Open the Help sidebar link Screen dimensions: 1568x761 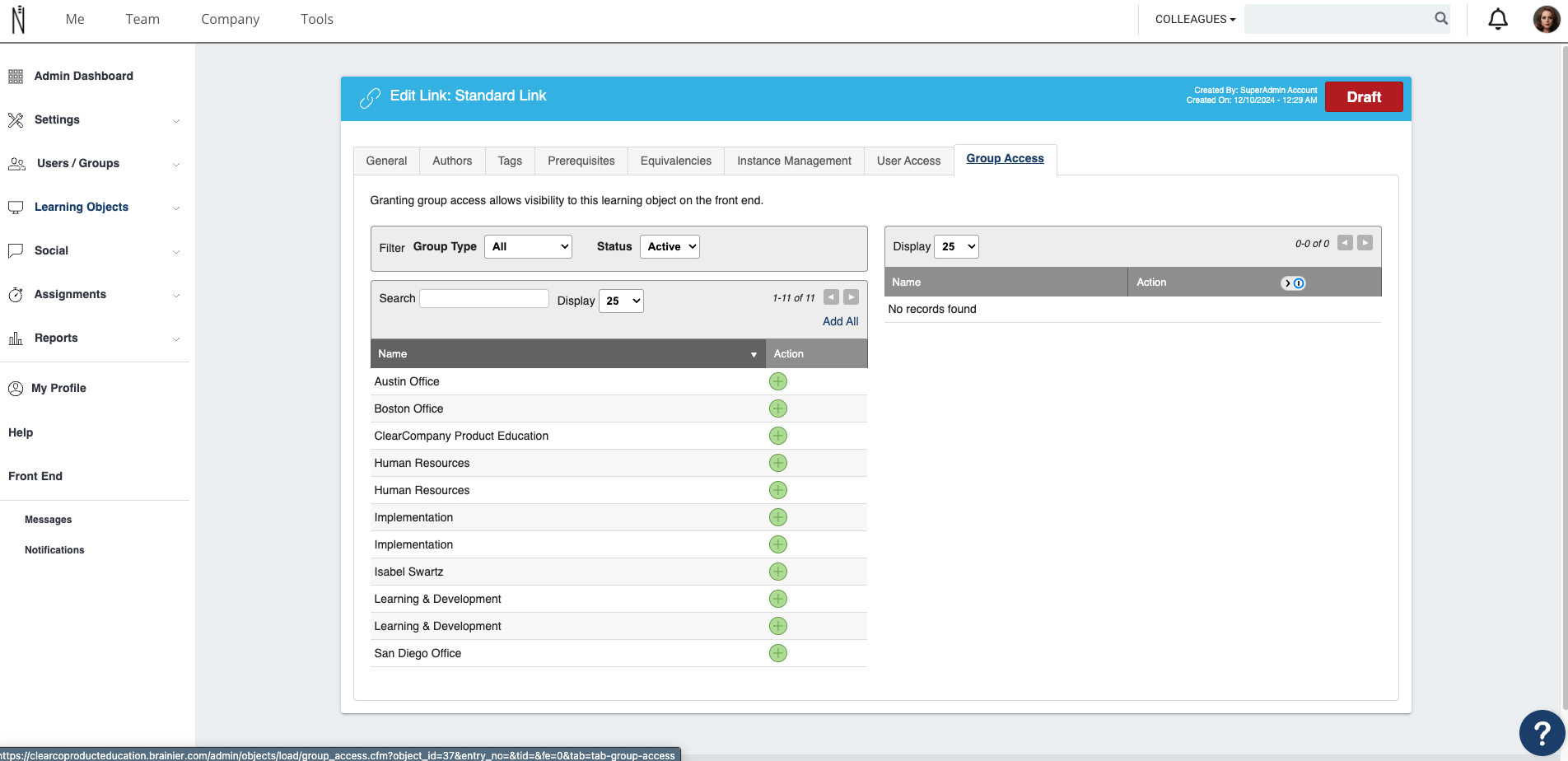pyautogui.click(x=21, y=432)
